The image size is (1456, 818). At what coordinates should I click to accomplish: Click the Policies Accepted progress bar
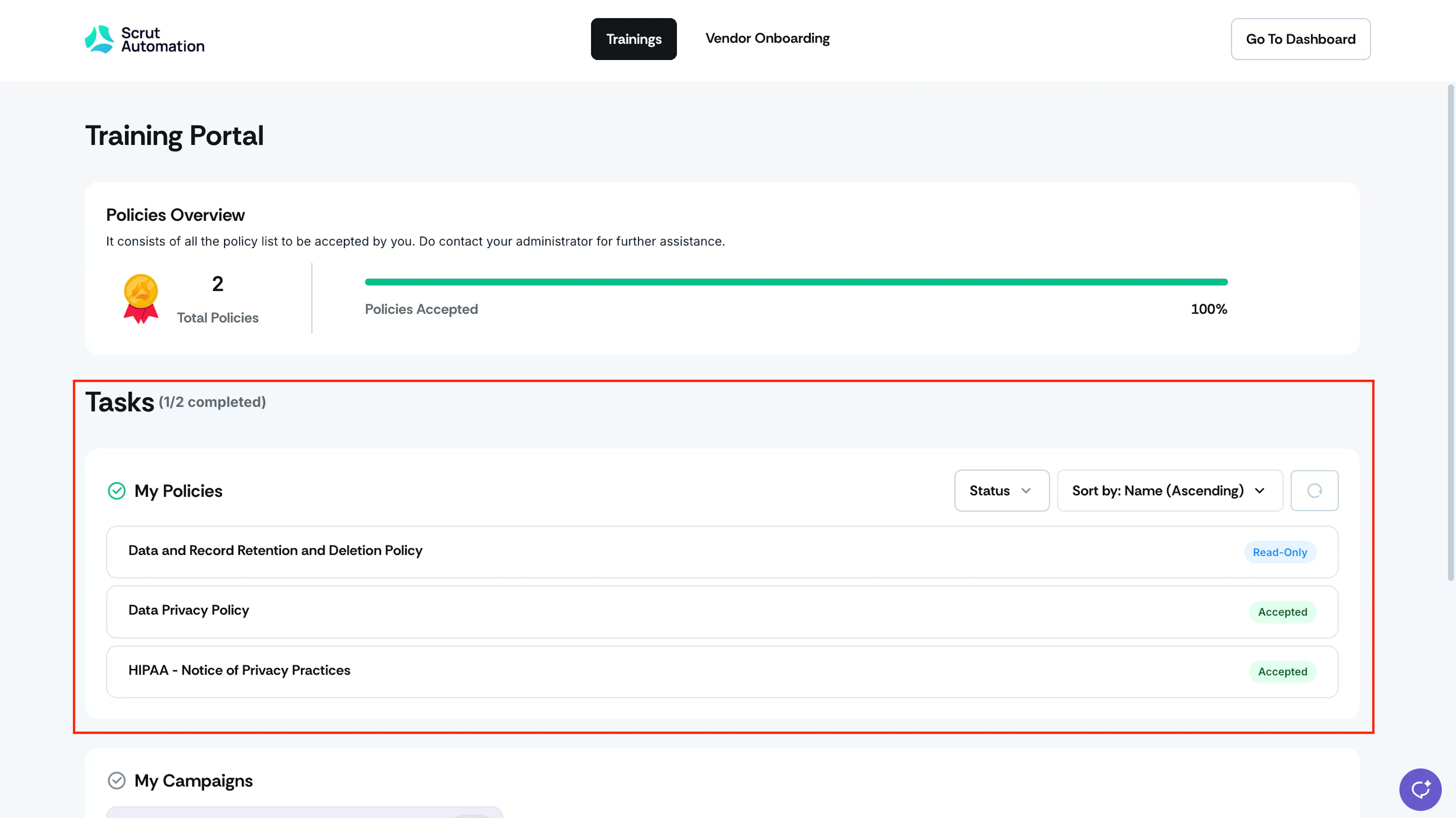point(796,281)
